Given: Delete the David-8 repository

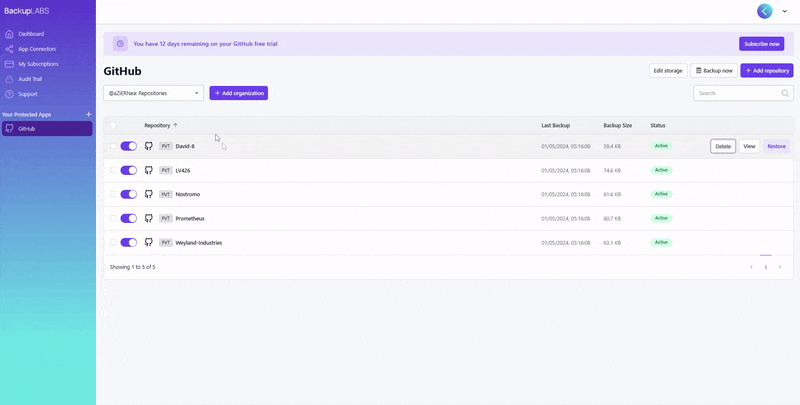Looking at the screenshot, I should [x=723, y=146].
